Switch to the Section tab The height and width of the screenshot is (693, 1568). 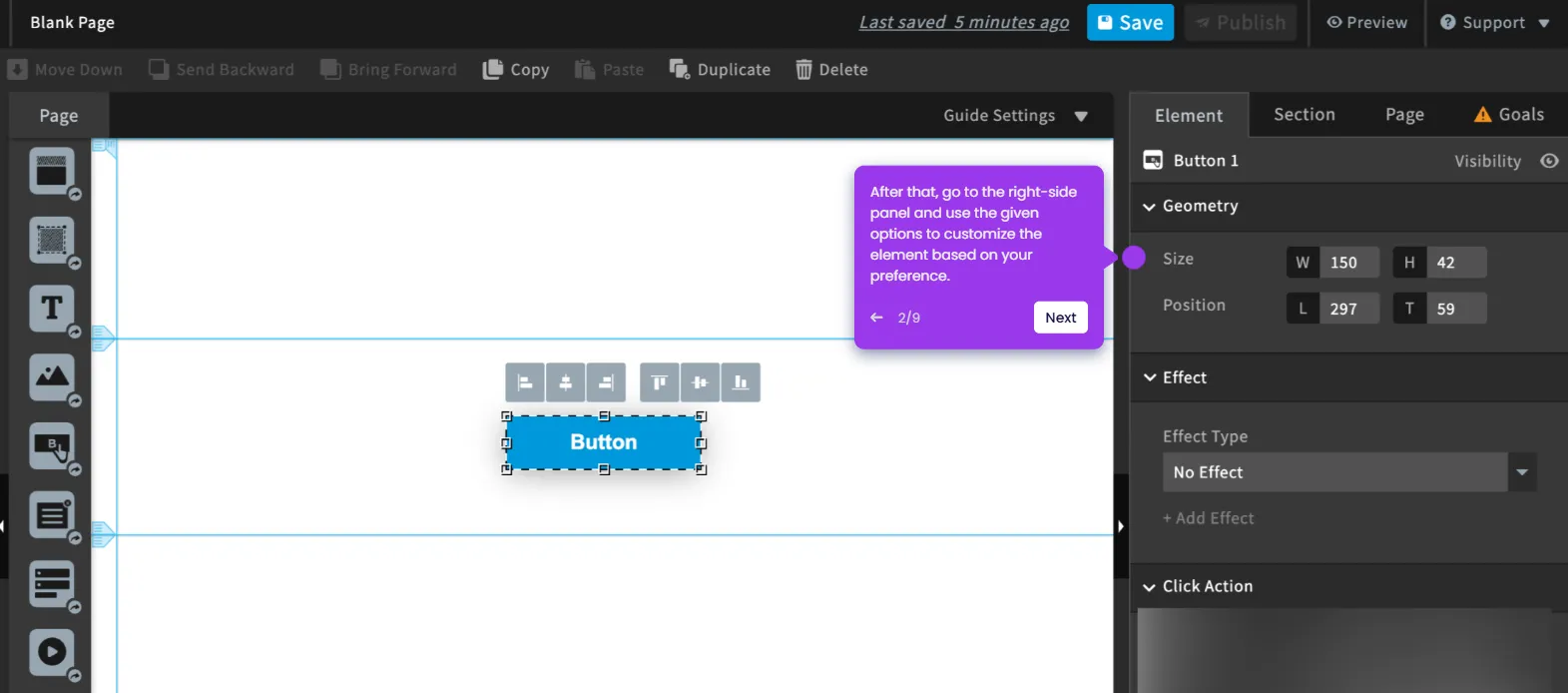tap(1305, 115)
